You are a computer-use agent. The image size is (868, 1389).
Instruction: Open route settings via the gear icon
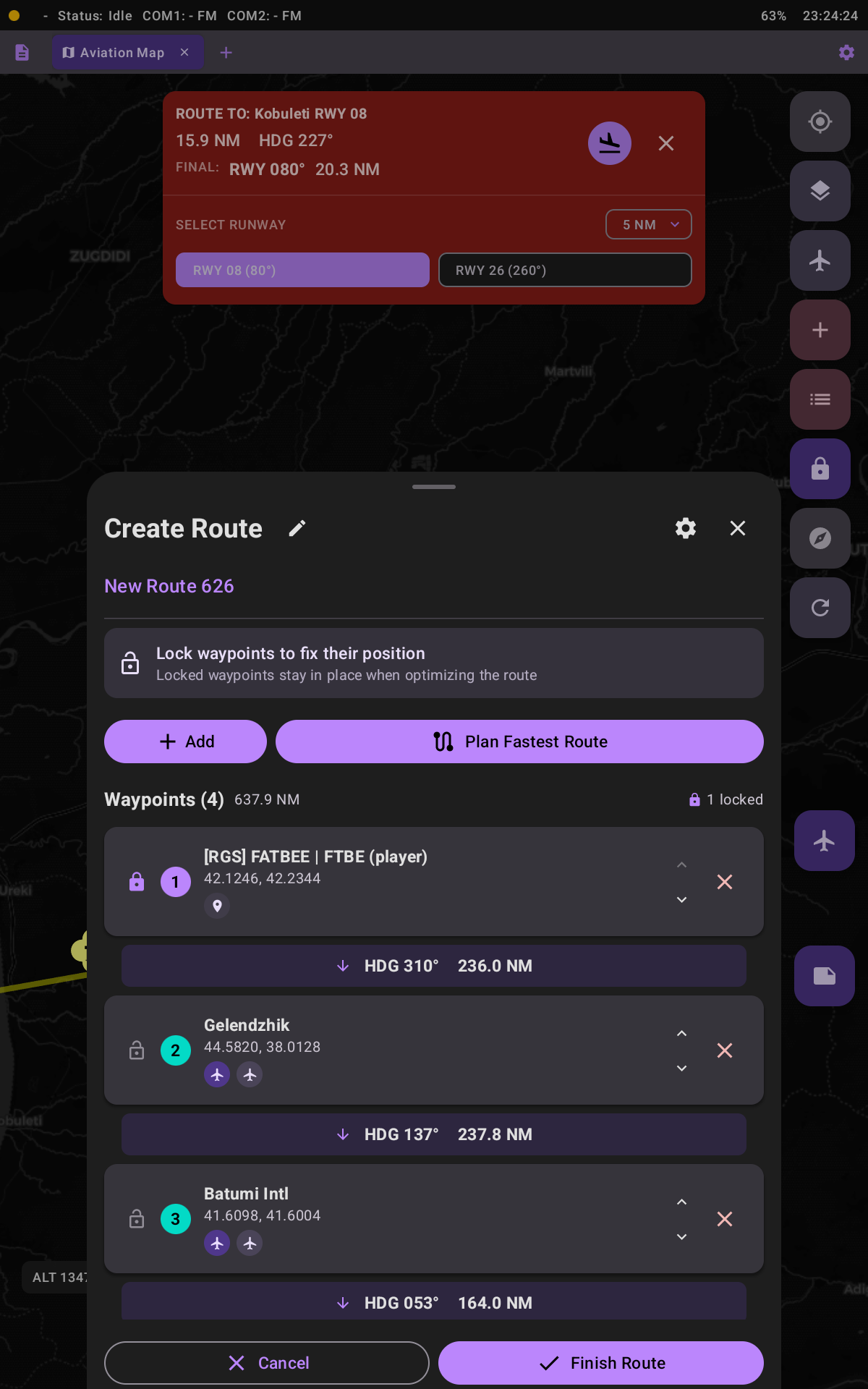point(685,528)
